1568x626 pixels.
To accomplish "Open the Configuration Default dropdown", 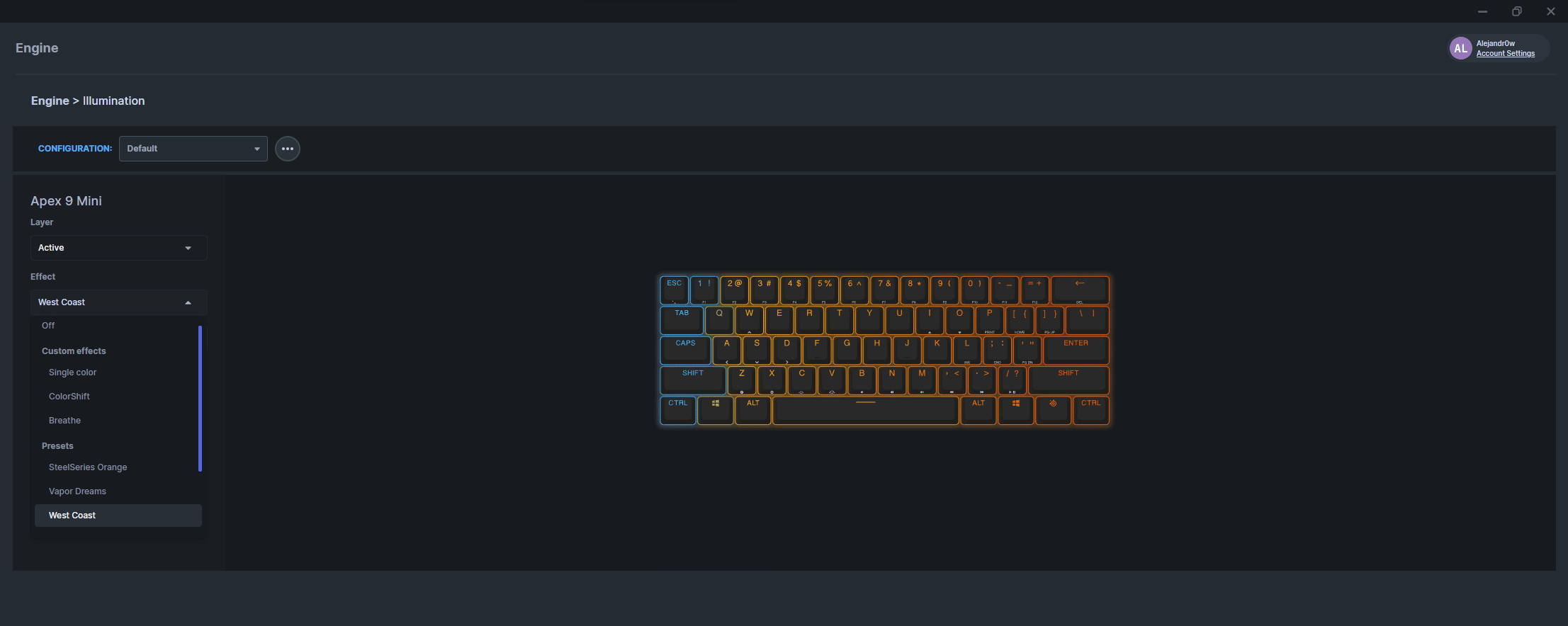I will 193,149.
